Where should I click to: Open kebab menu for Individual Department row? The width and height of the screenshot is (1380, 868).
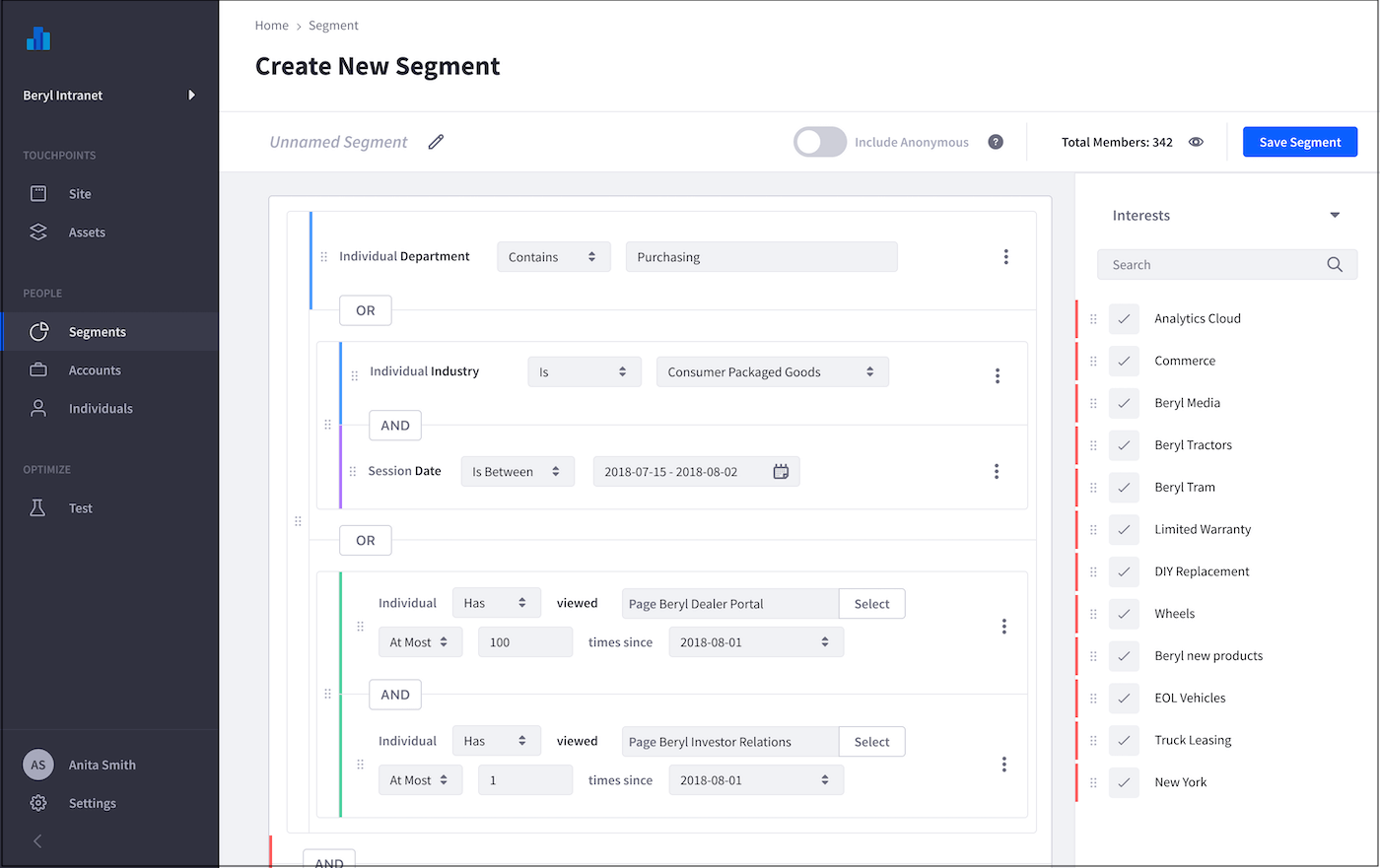point(1005,257)
